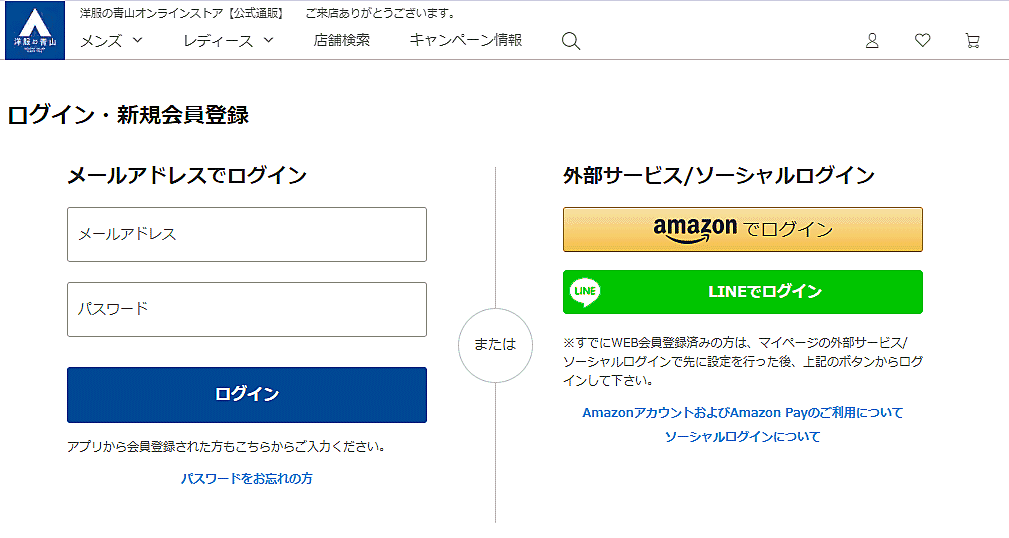
Task: Click the Aoyama logo in the header
Action: pos(32,30)
